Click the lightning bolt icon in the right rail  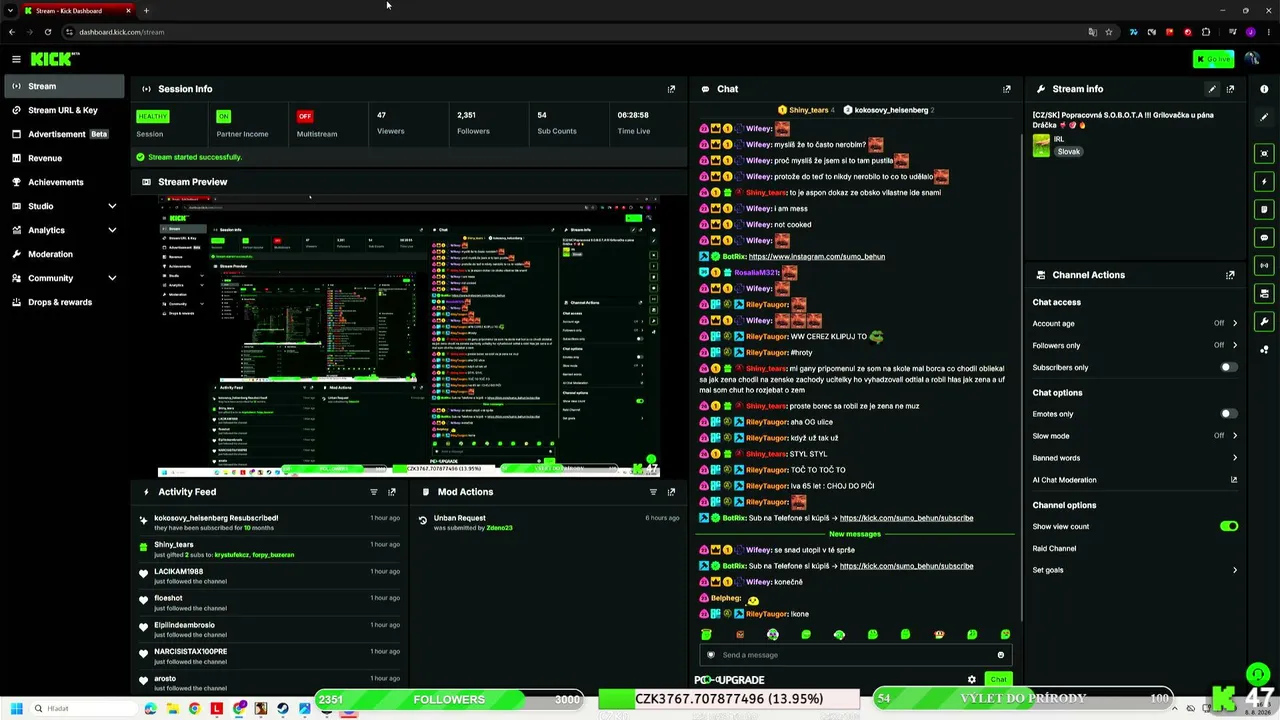tap(1265, 182)
